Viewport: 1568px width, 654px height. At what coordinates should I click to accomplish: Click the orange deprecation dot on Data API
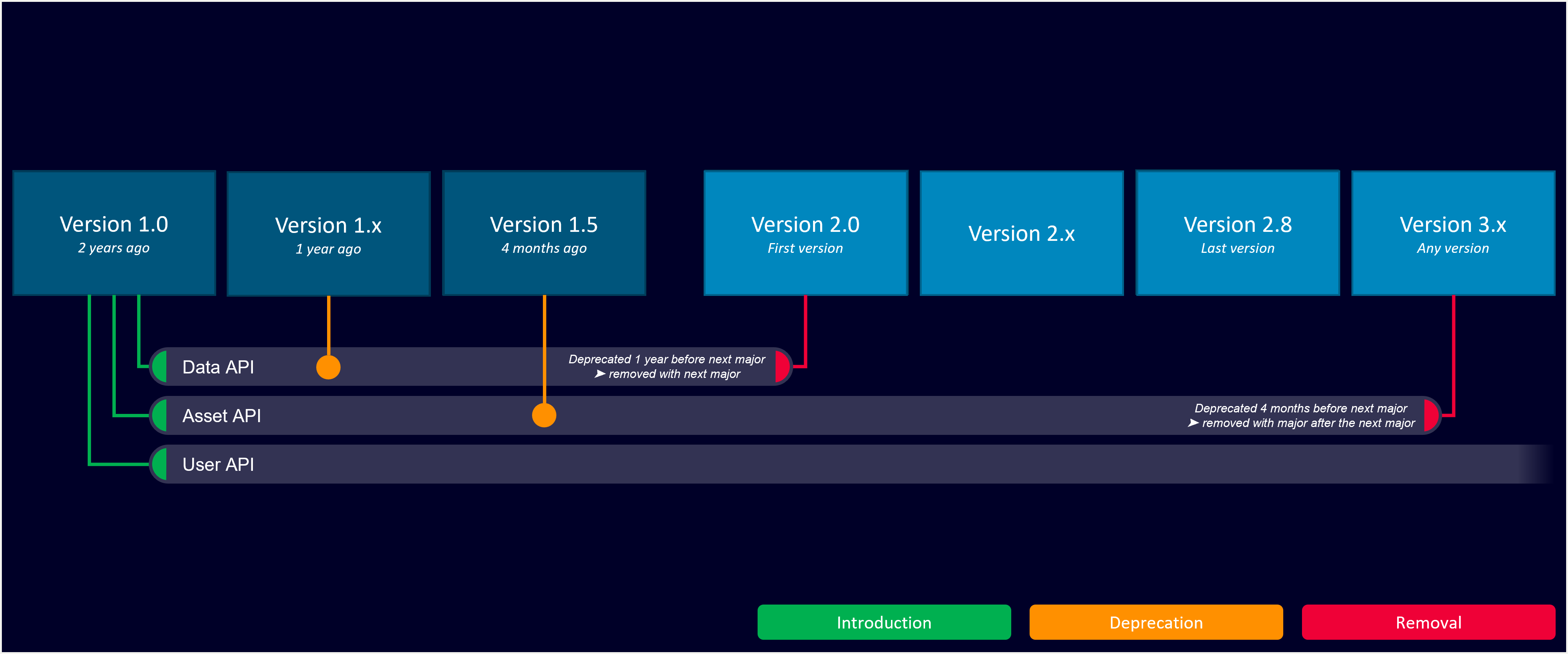[329, 367]
